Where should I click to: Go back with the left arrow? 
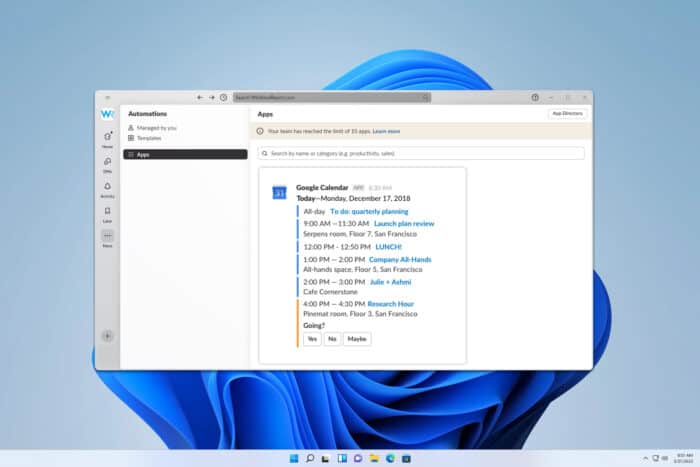click(x=200, y=97)
